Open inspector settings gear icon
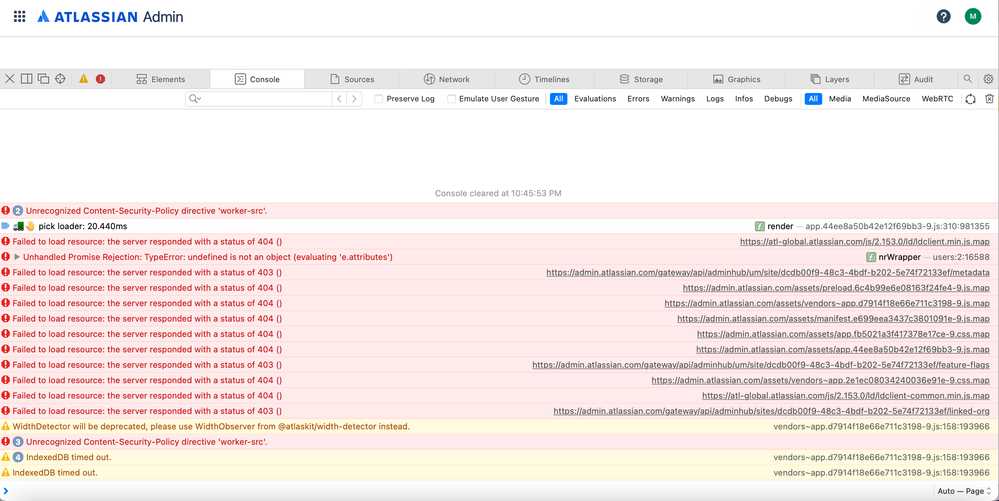Screen dimensions: 999x501 [988, 79]
